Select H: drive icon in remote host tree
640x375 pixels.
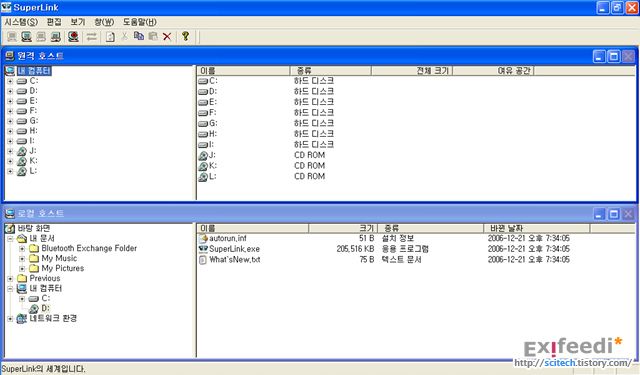click(x=22, y=131)
